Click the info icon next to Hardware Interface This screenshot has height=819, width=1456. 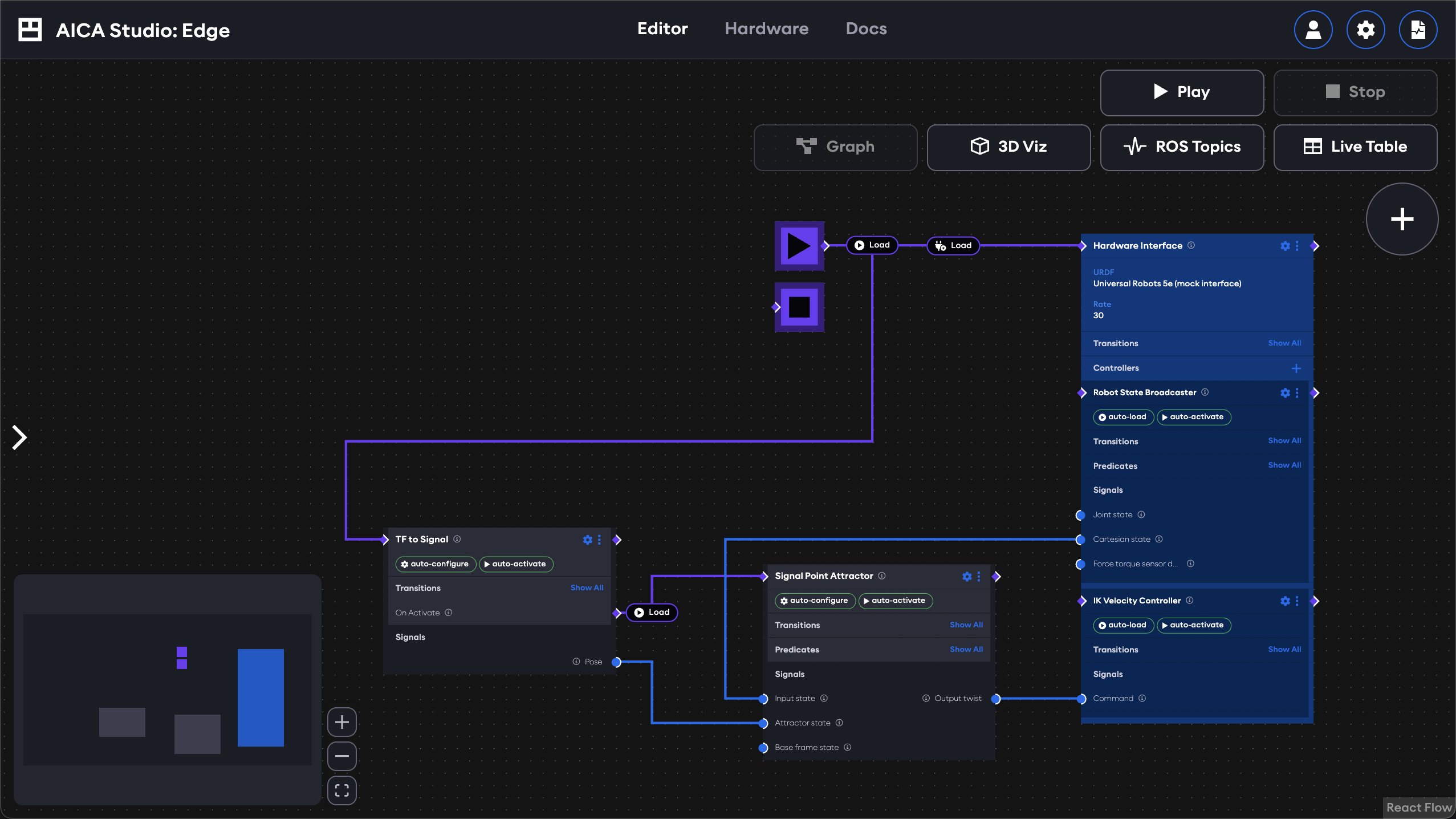[x=1191, y=245]
